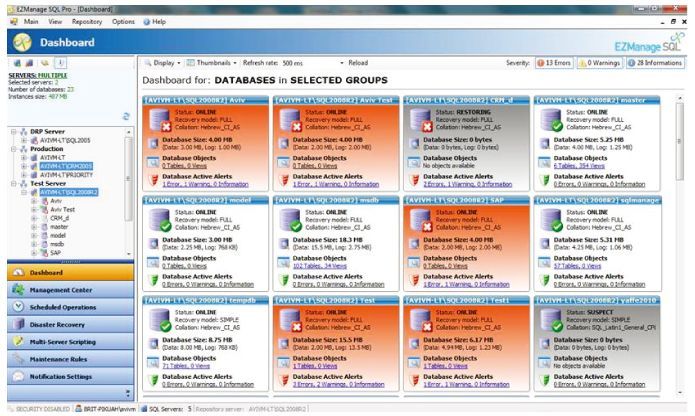Image resolution: width=695 pixels, height=416 pixels.
Task: Open Disaster Recovery from the sidebar
Action: [x=60, y=324]
